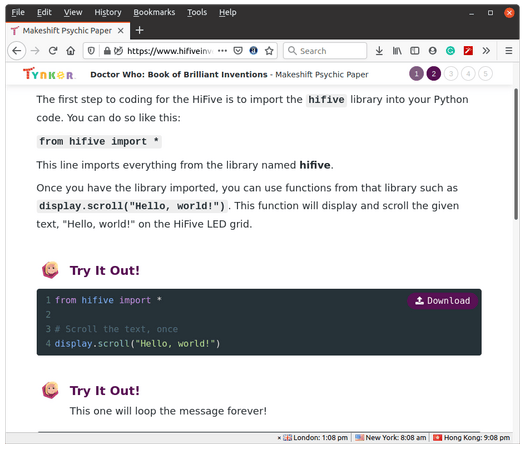Open the History menu
Image resolution: width=525 pixels, height=449 pixels.
click(x=108, y=12)
